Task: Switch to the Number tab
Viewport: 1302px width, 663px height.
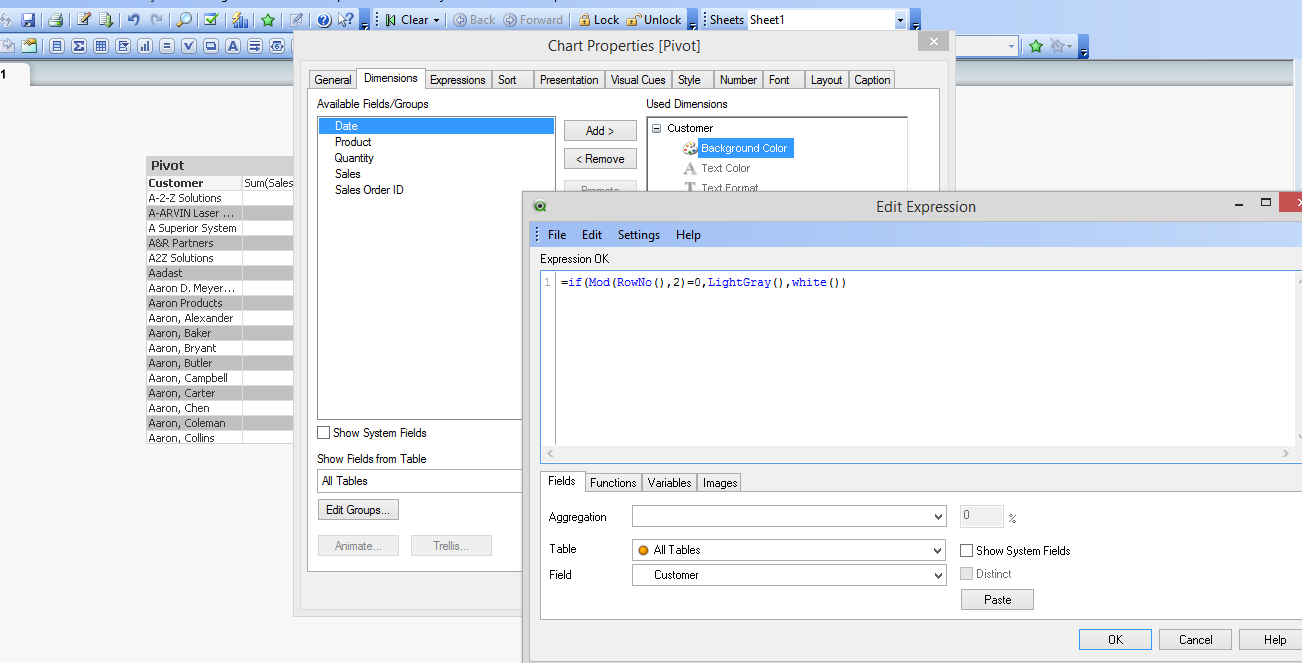Action: tap(738, 79)
